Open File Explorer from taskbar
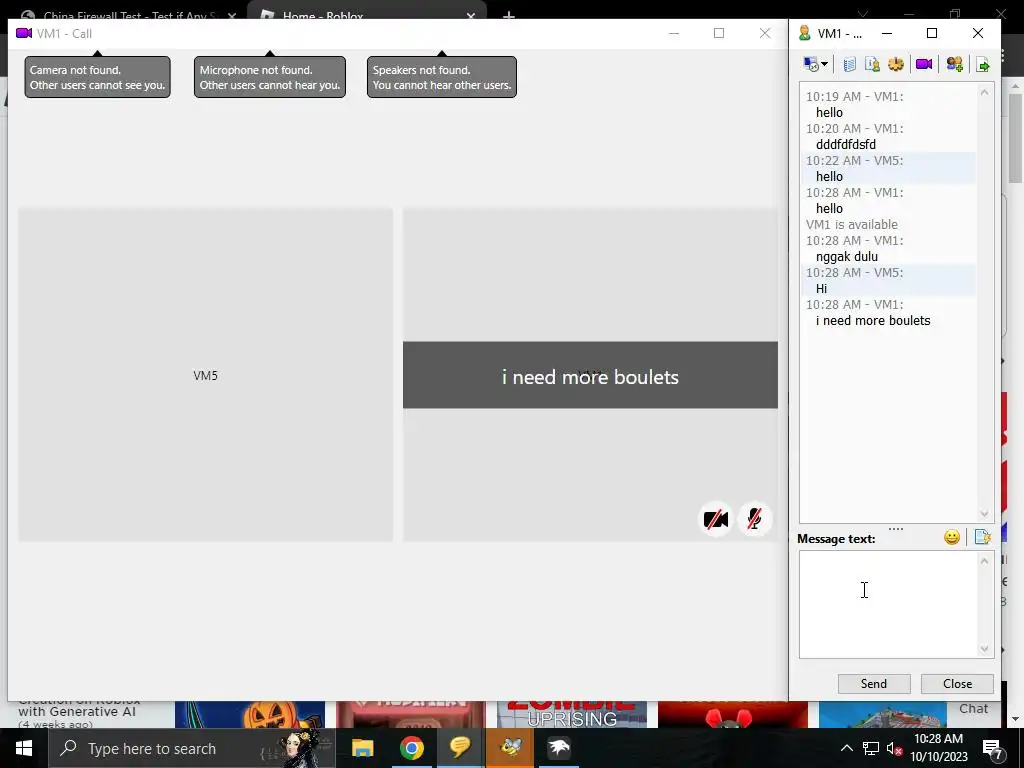The image size is (1024, 768). (362, 748)
